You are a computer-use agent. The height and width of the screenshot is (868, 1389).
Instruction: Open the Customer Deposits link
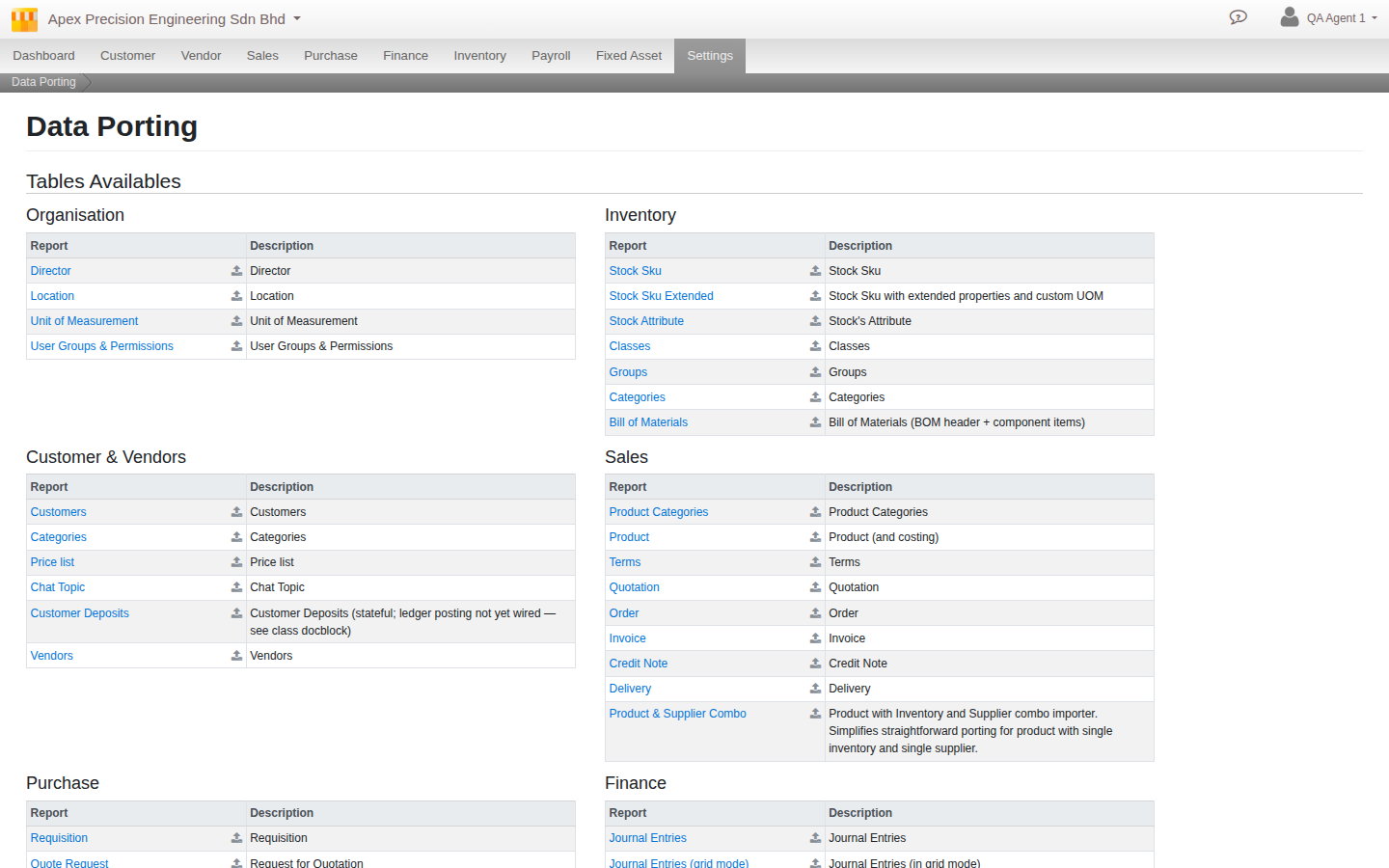click(80, 613)
